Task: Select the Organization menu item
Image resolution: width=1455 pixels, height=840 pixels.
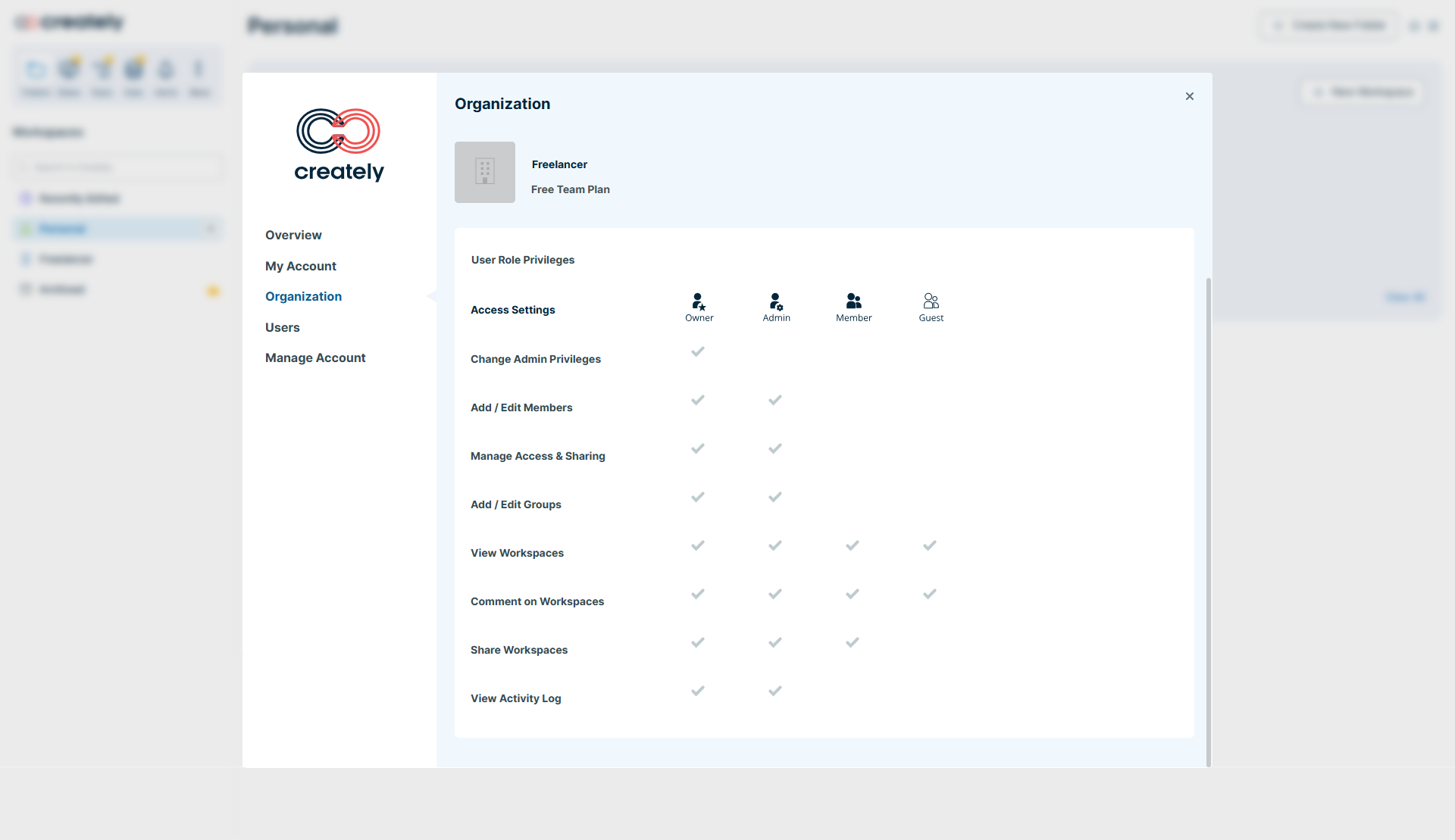Action: (x=303, y=296)
